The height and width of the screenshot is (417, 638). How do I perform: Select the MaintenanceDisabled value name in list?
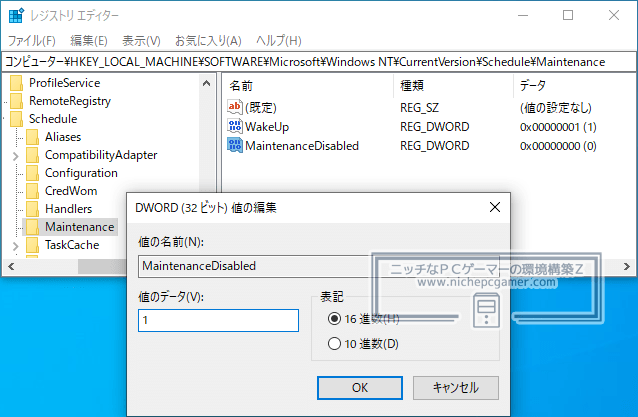click(x=302, y=145)
